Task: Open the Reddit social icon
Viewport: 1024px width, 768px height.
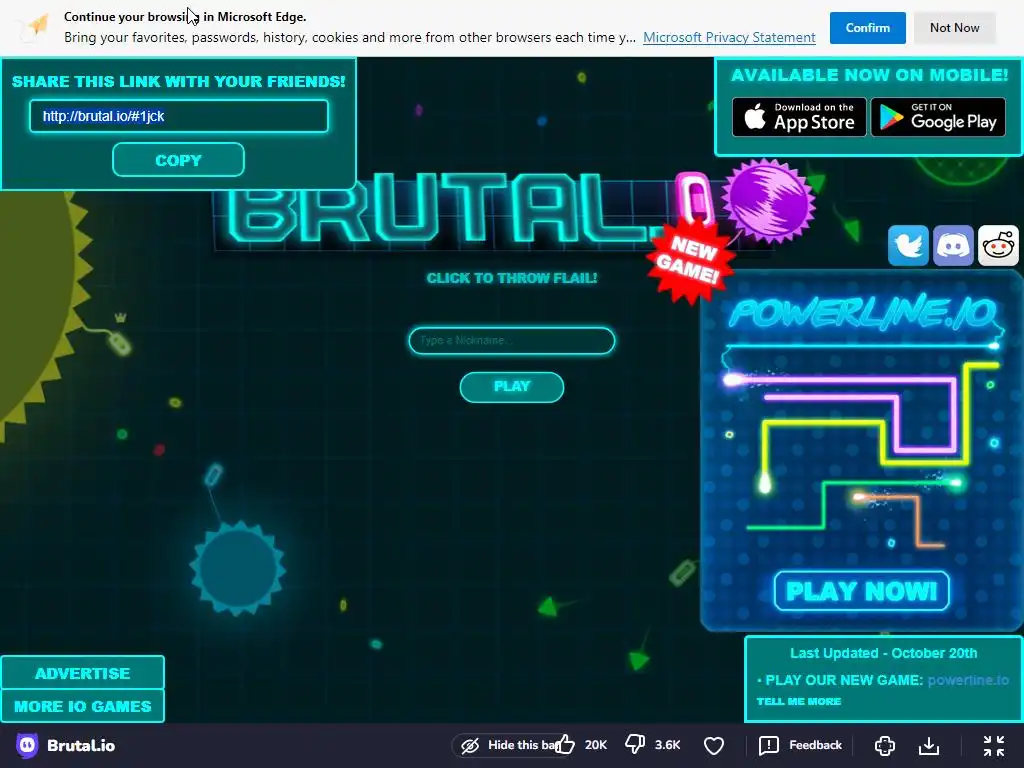Action: click(x=998, y=246)
